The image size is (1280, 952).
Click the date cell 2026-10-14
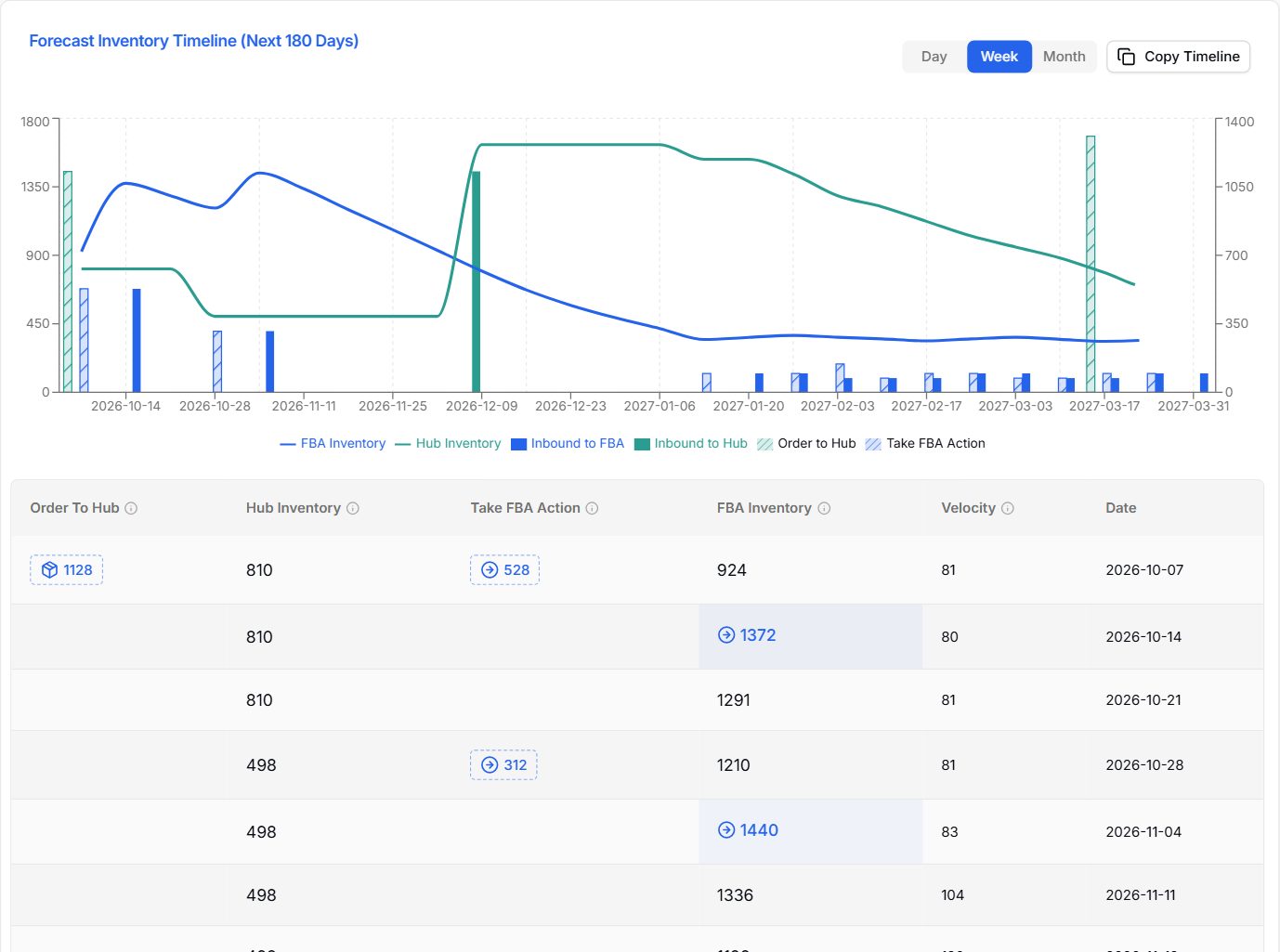1143,637
